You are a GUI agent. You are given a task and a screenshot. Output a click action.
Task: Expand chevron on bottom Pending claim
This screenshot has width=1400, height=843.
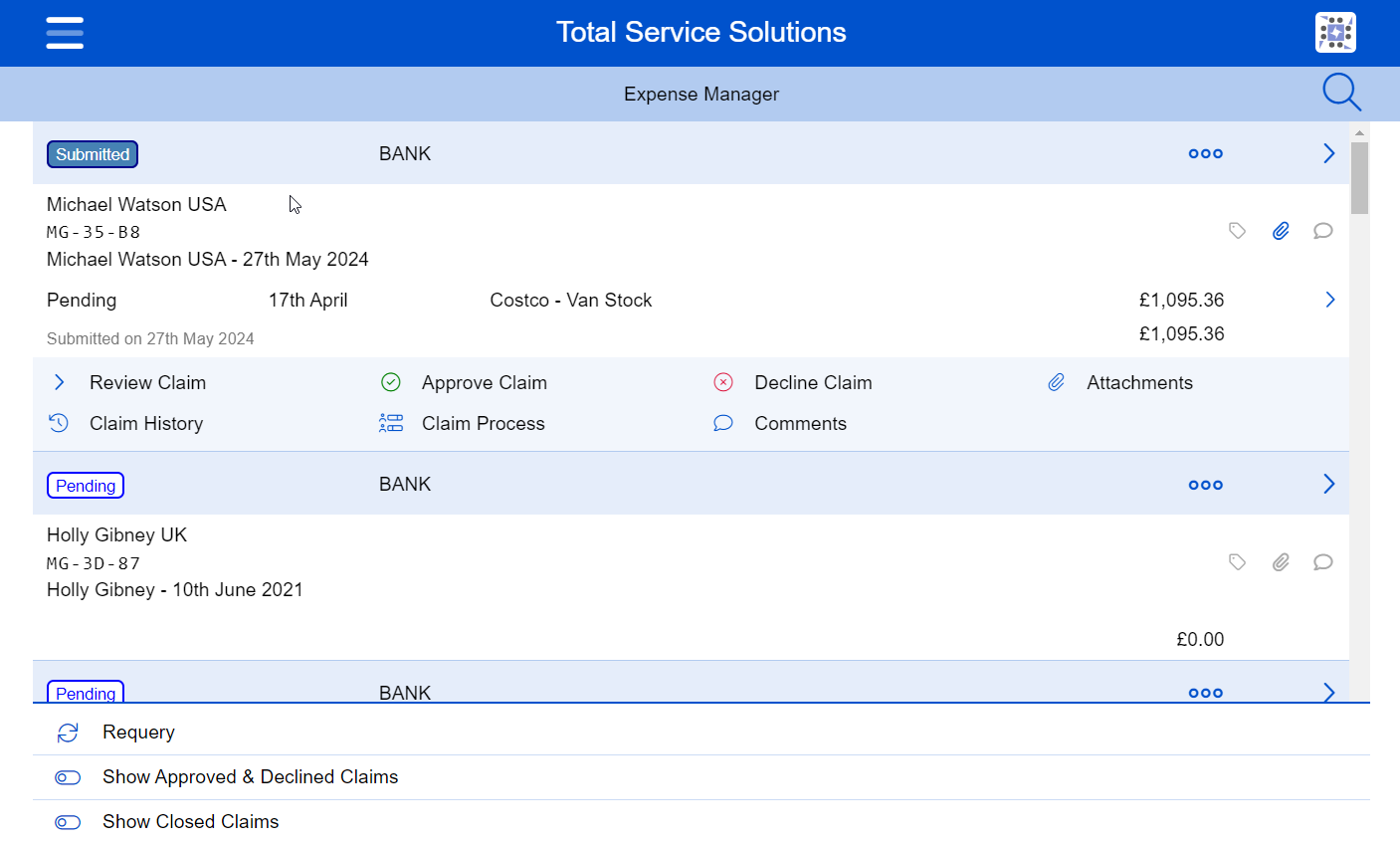(1329, 692)
